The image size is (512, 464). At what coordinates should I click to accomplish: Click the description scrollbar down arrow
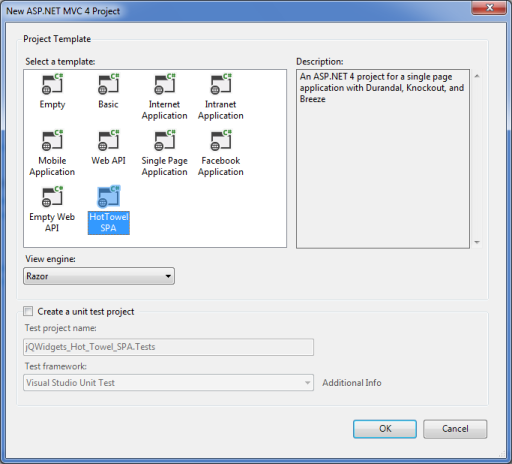[x=477, y=242]
